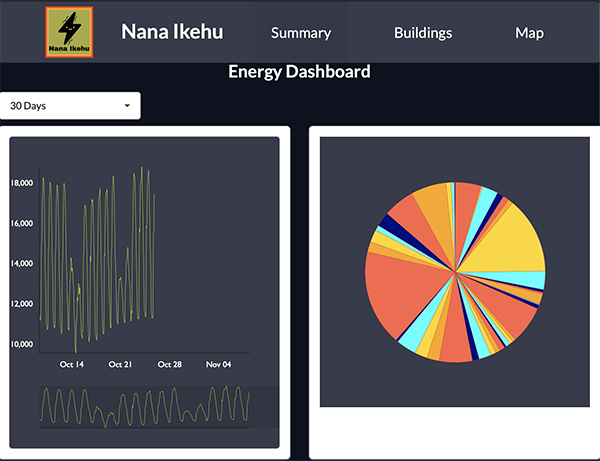Click the Oct 14 axis label
Image resolution: width=600 pixels, height=461 pixels.
pyautogui.click(x=72, y=364)
